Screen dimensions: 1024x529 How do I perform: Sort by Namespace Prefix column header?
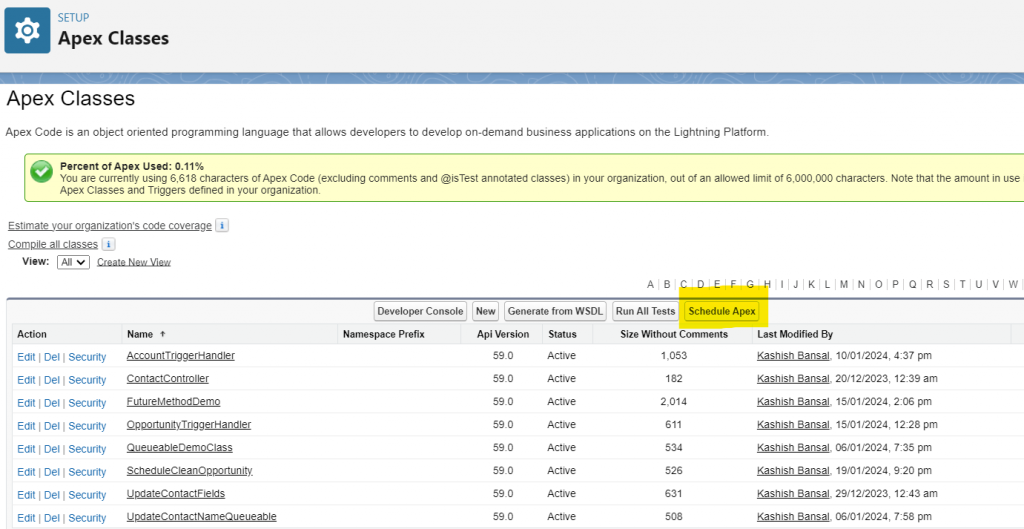pos(383,334)
